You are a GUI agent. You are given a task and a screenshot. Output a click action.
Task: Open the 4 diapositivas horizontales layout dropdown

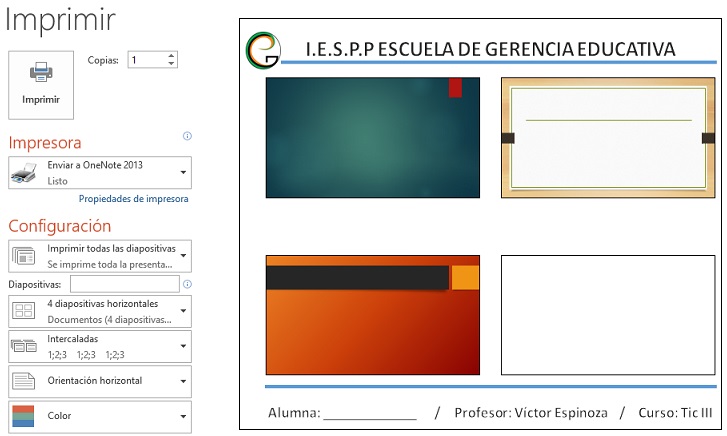point(183,312)
